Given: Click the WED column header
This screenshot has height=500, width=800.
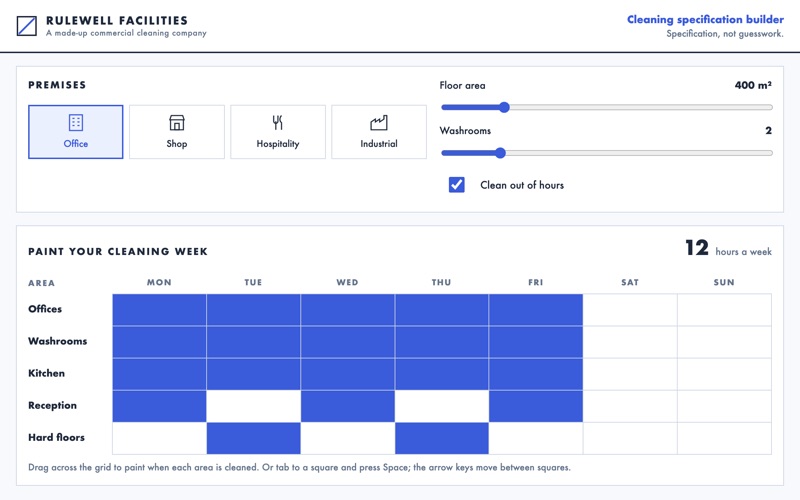Looking at the screenshot, I should [347, 282].
